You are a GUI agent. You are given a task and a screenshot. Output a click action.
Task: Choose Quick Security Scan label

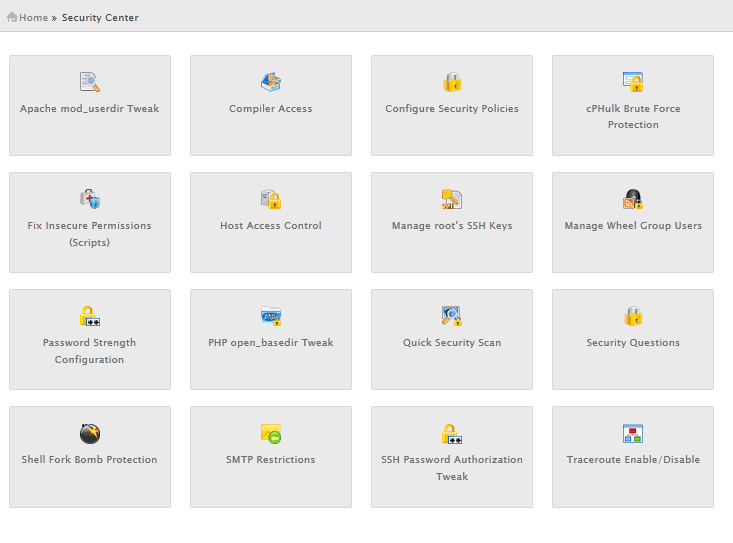[x=452, y=343]
